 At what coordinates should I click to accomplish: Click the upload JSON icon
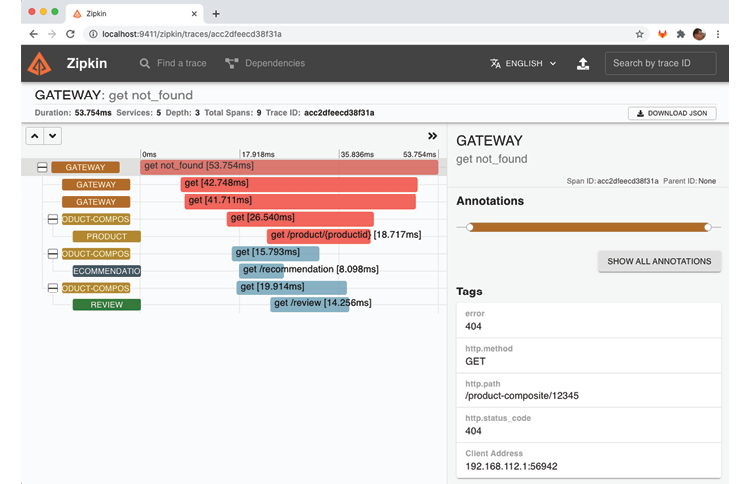pos(583,64)
